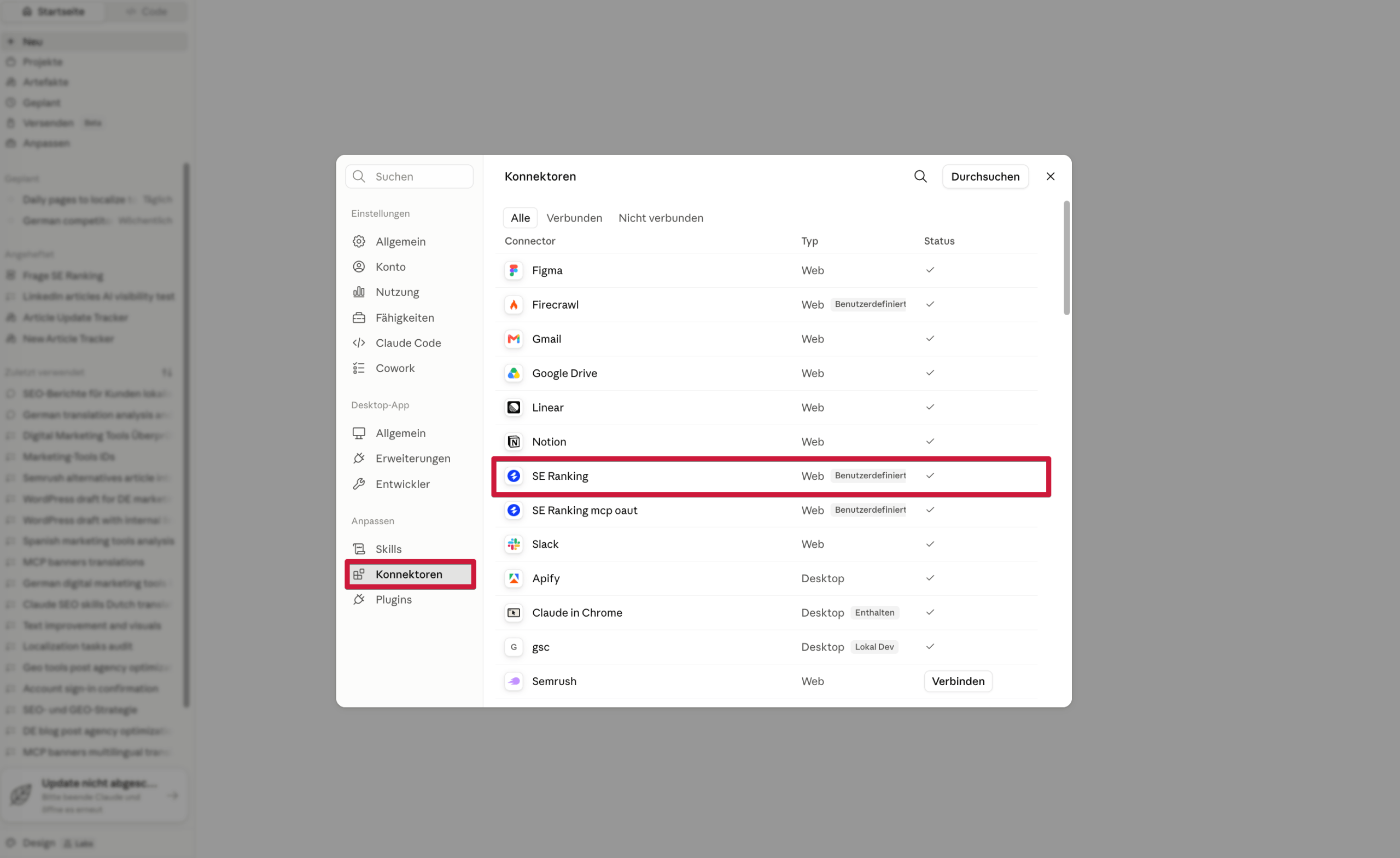Switch to the Alle tab

point(520,218)
